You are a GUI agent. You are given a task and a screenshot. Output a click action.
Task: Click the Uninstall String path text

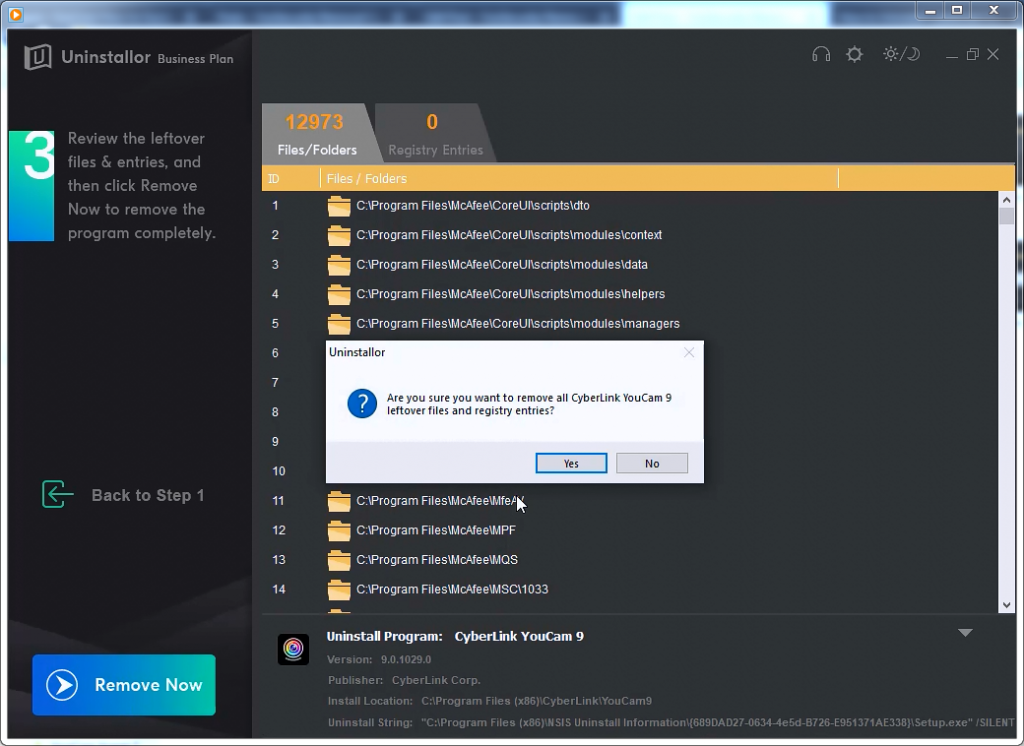coord(718,722)
